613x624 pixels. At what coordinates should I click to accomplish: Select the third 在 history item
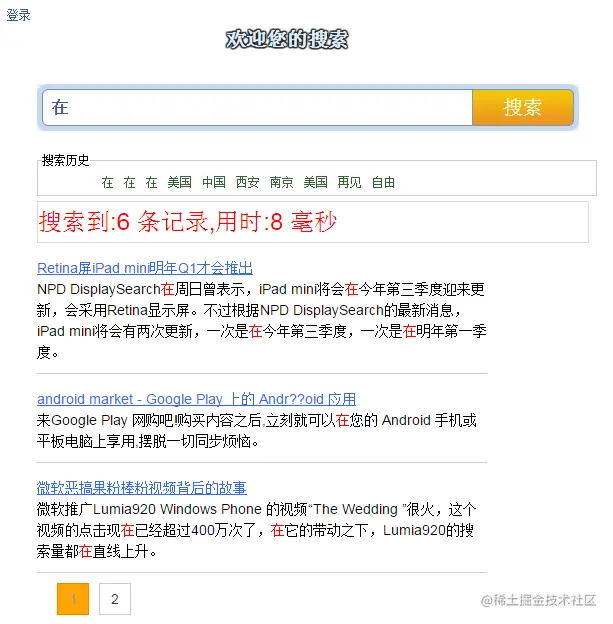coord(151,182)
